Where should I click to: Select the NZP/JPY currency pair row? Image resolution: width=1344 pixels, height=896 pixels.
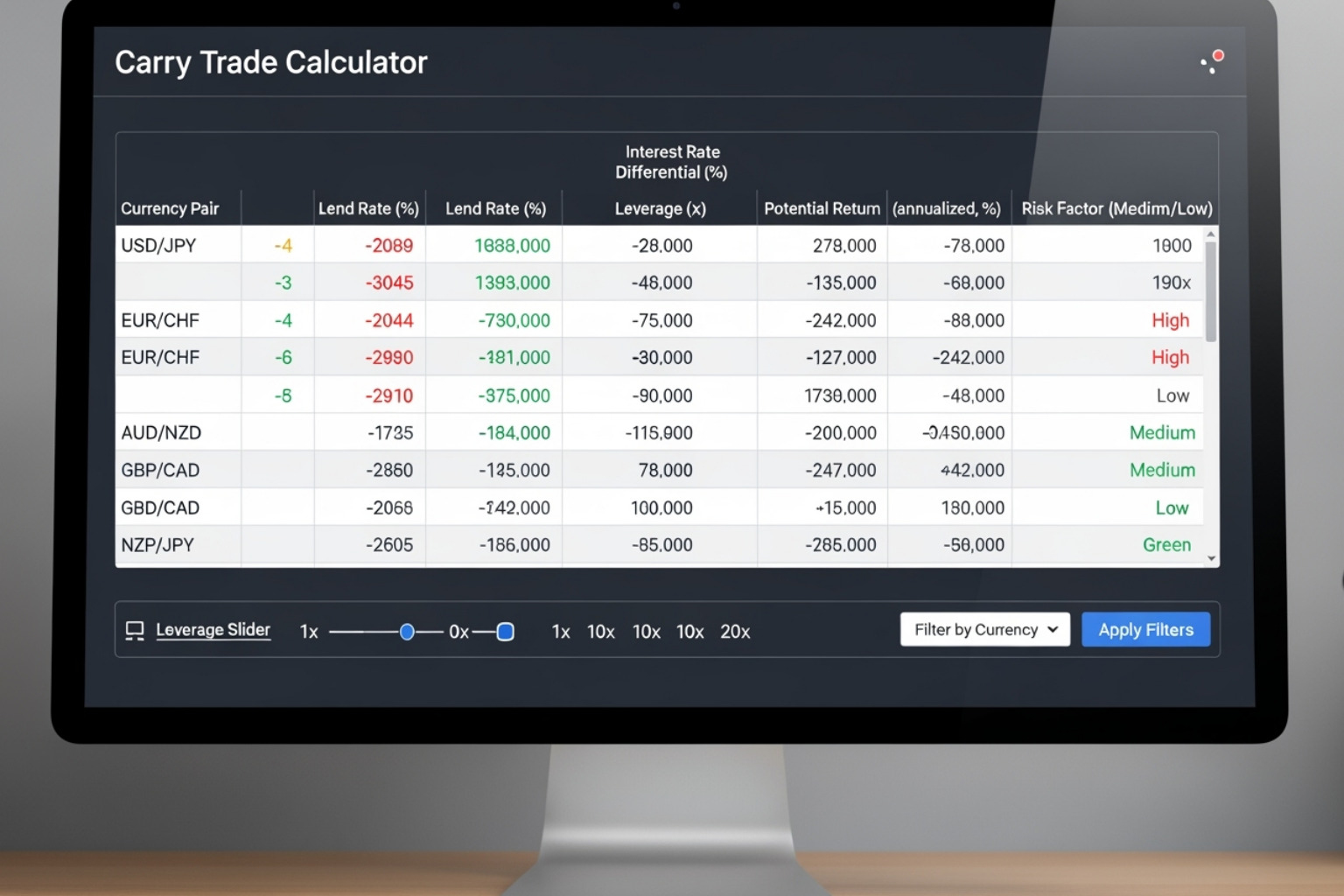(x=157, y=545)
